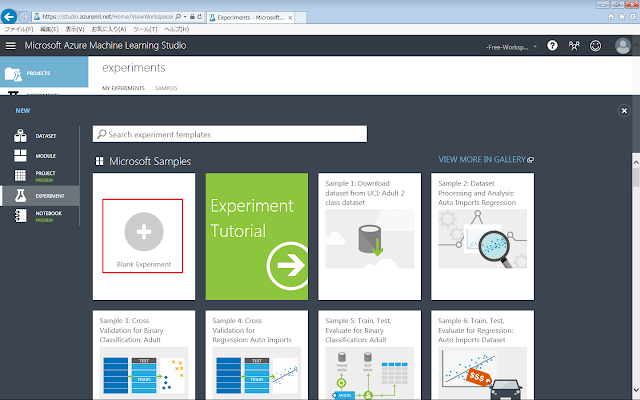Viewport: 640px width, 400px height.
Task: Click the external link icon beside gallery
Action: click(531, 160)
